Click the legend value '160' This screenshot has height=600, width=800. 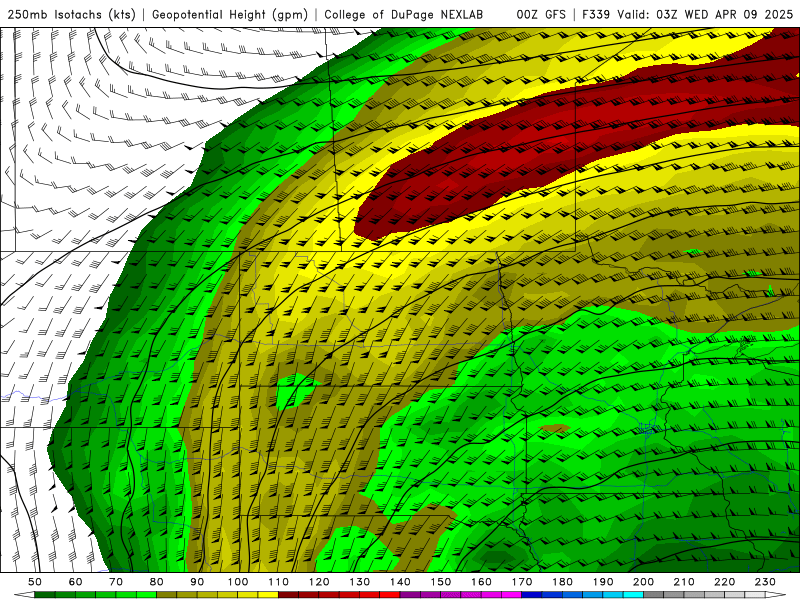(481, 582)
